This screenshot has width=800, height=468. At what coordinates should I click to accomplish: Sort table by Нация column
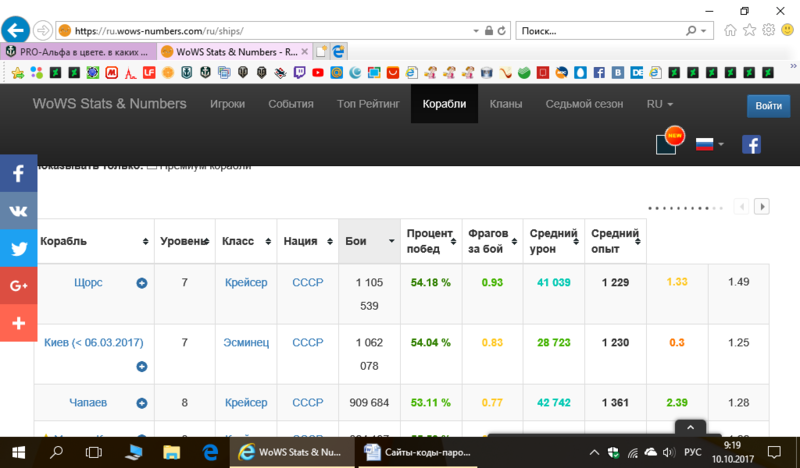(x=308, y=241)
